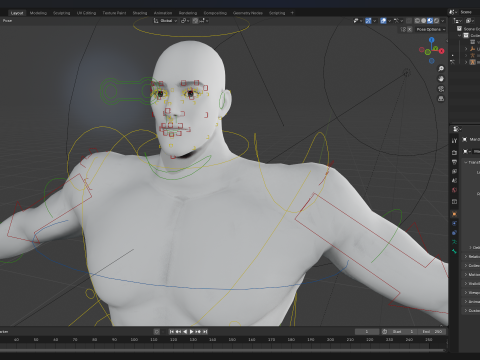The width and height of the screenshot is (480, 360).
Task: Open the outliner display mode dropdown
Action: coord(458,21)
